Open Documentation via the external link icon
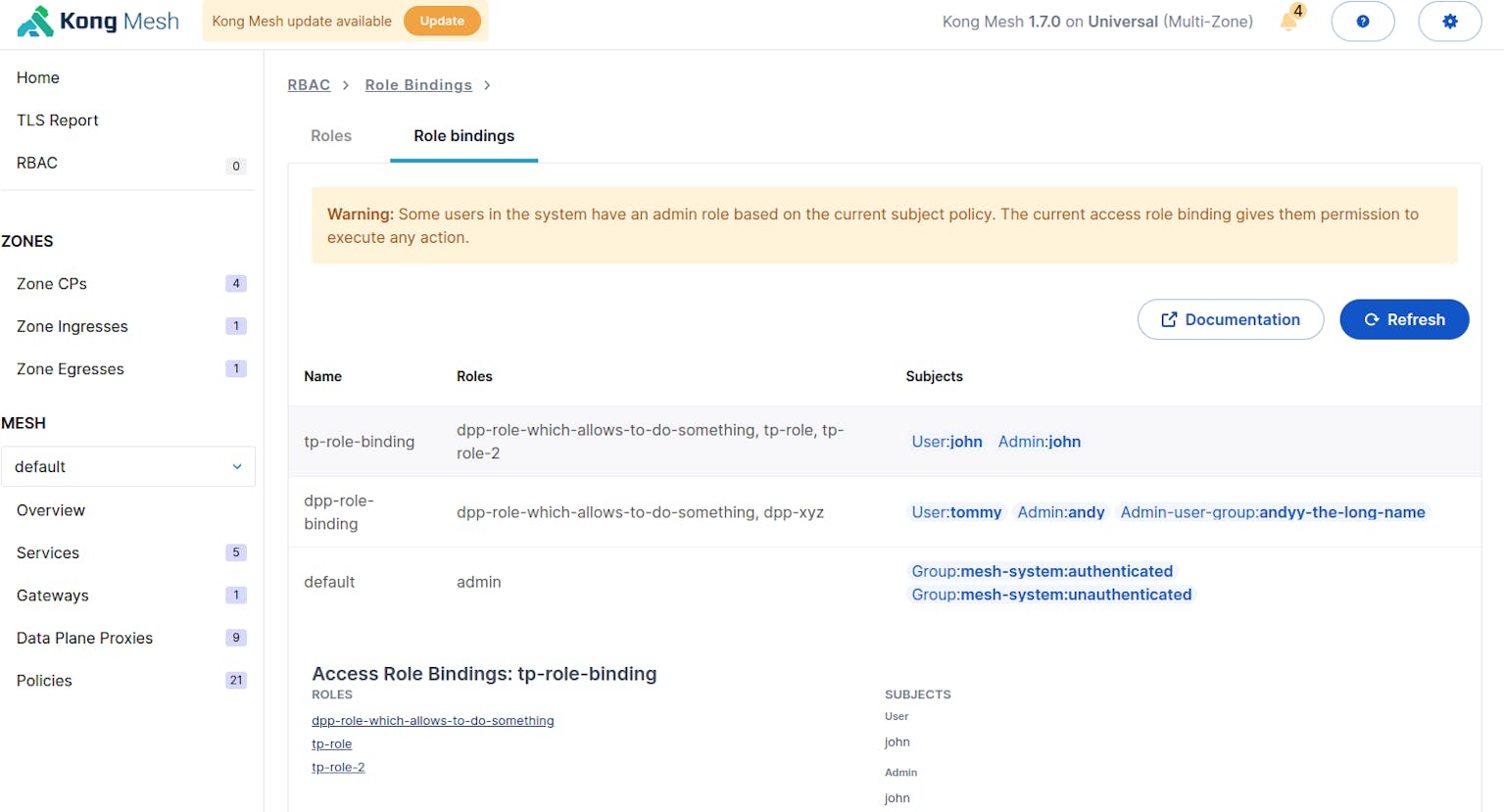The width and height of the screenshot is (1504, 812). [x=1166, y=319]
